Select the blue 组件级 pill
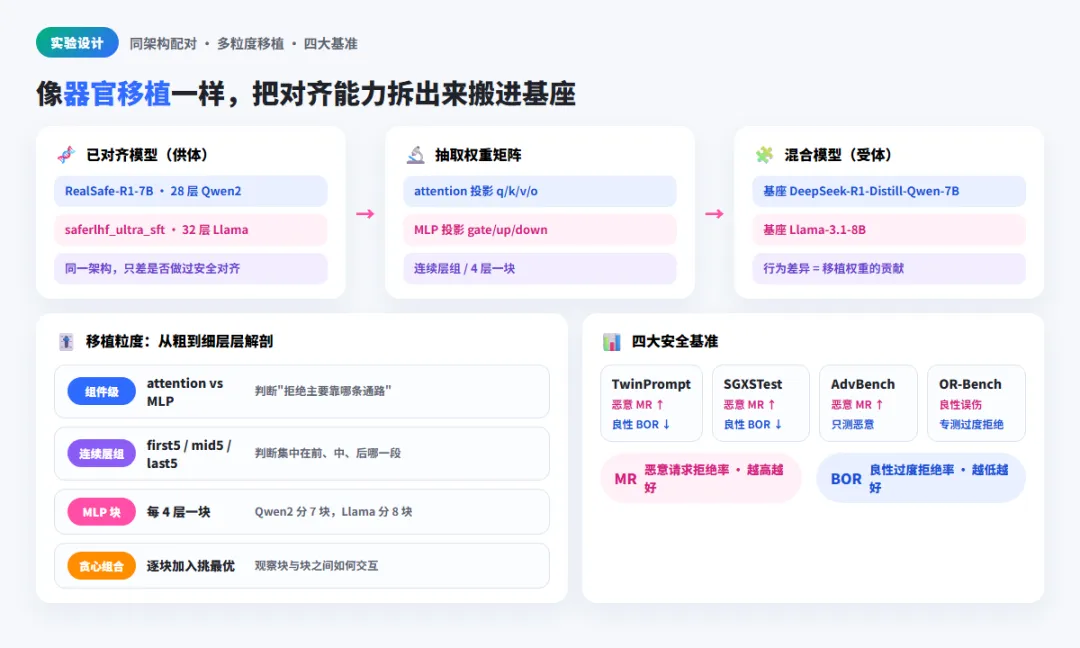Image resolution: width=1080 pixels, height=648 pixels. 101,392
